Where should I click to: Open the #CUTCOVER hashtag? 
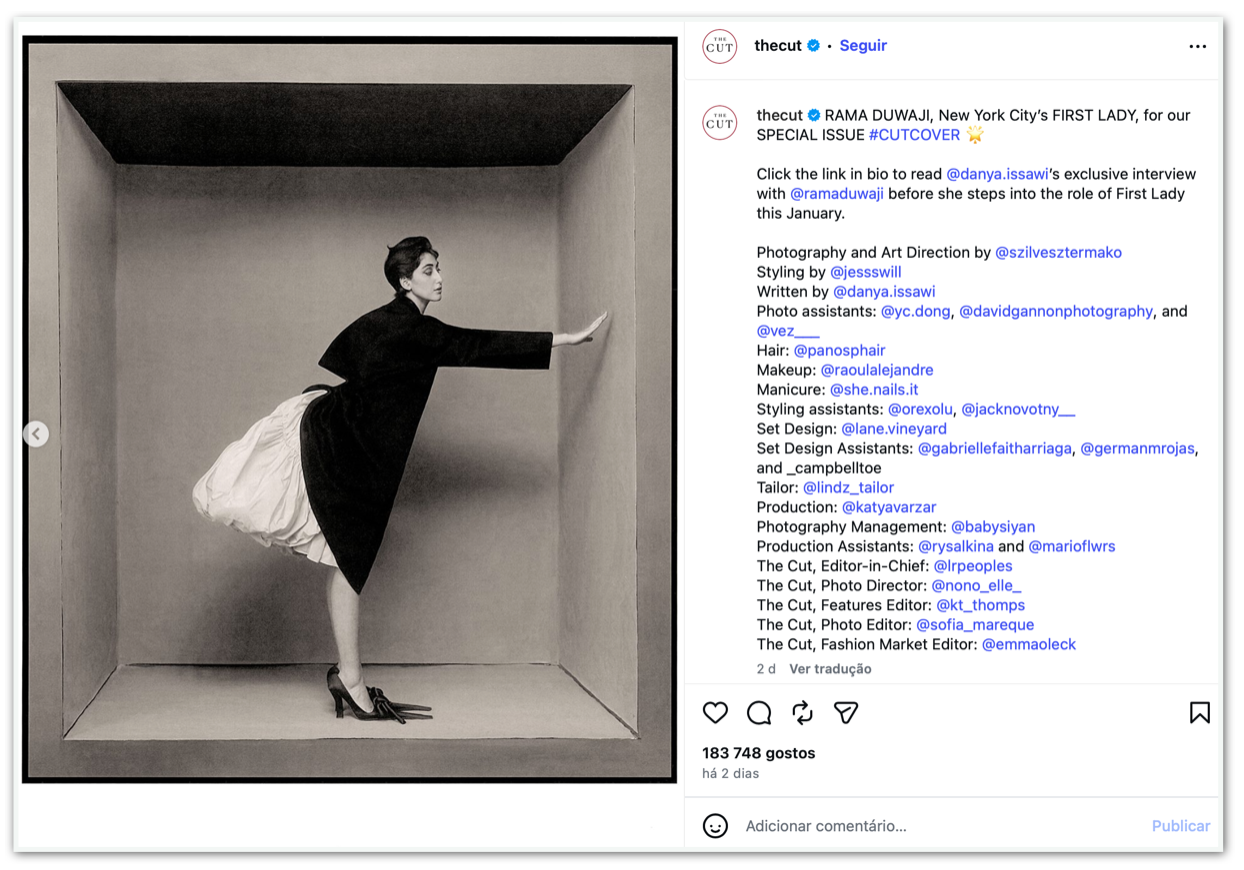[914, 135]
